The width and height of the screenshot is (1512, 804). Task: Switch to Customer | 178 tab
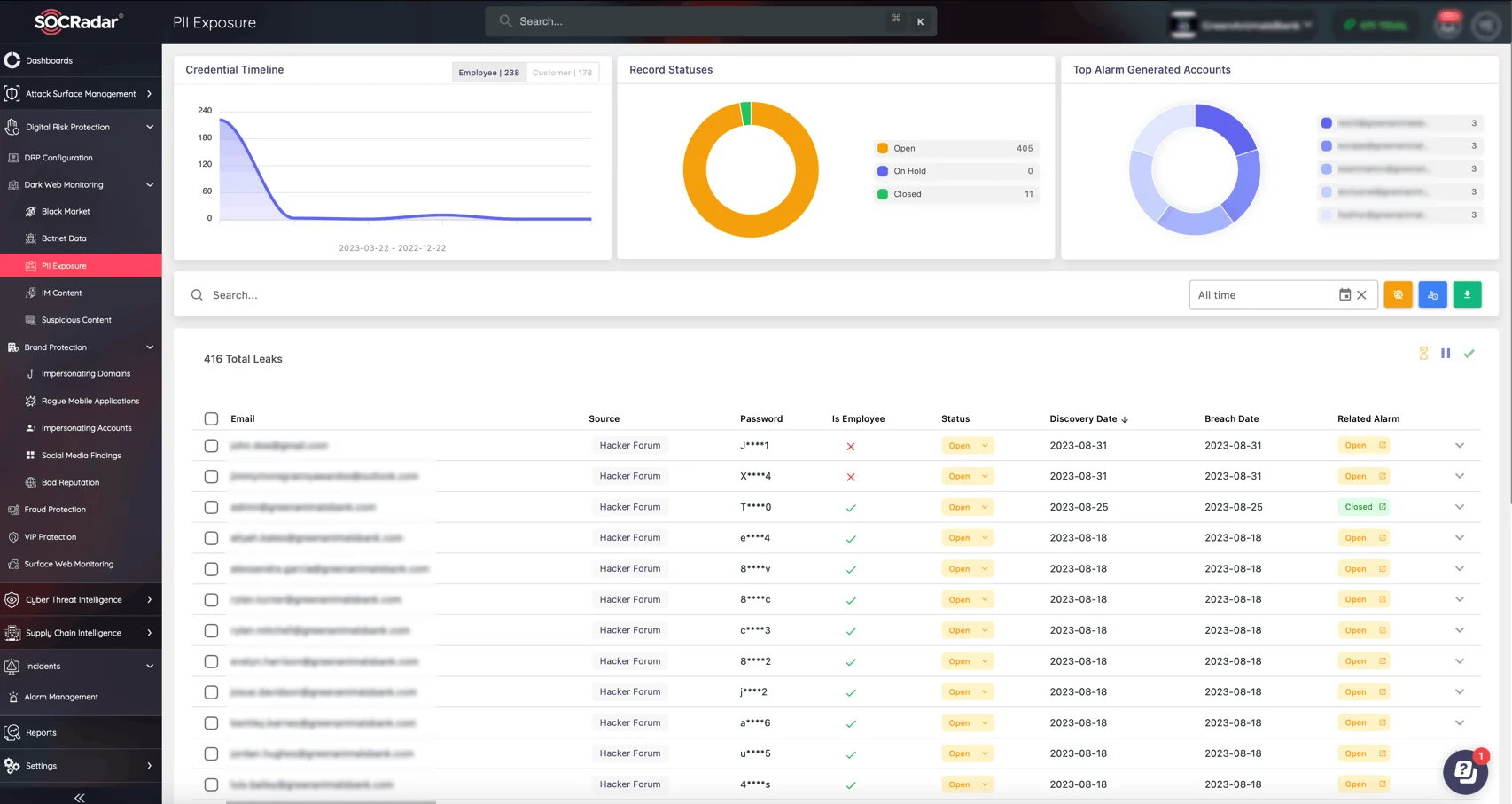(562, 73)
